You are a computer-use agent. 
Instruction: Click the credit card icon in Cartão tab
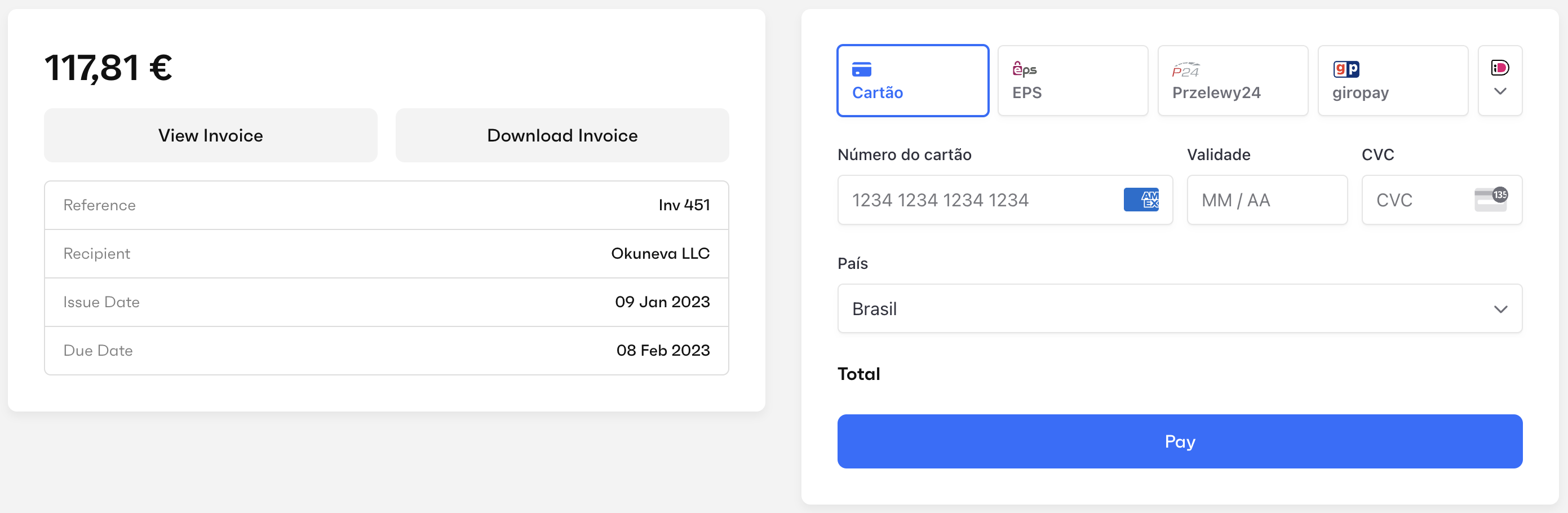coord(861,69)
